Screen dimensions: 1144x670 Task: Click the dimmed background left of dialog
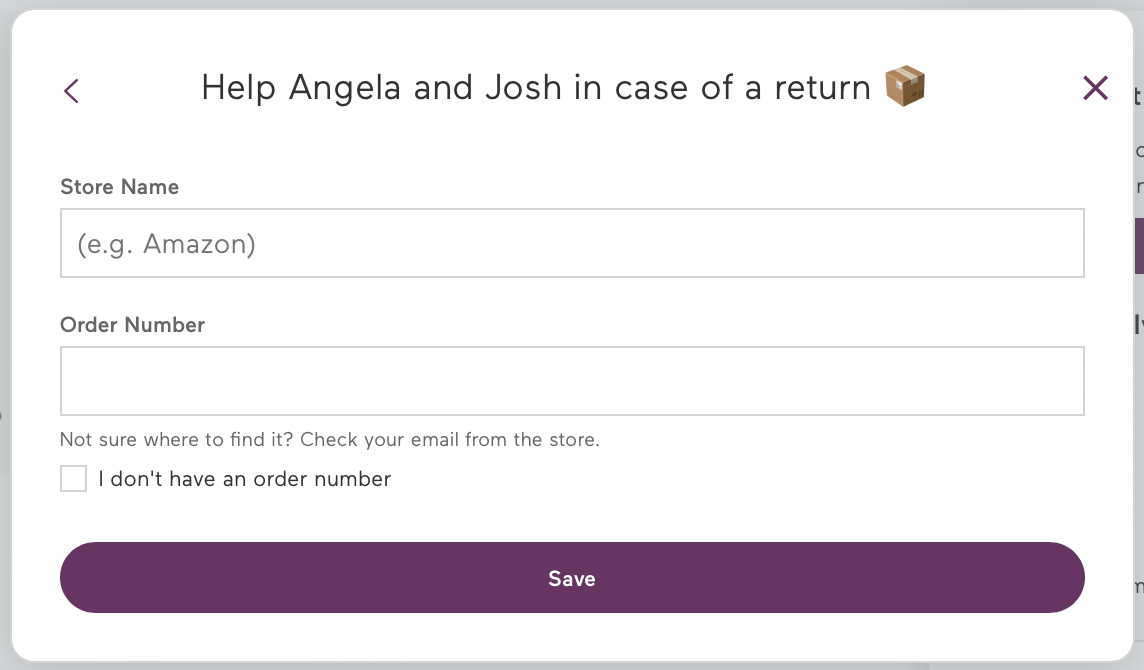point(5,335)
